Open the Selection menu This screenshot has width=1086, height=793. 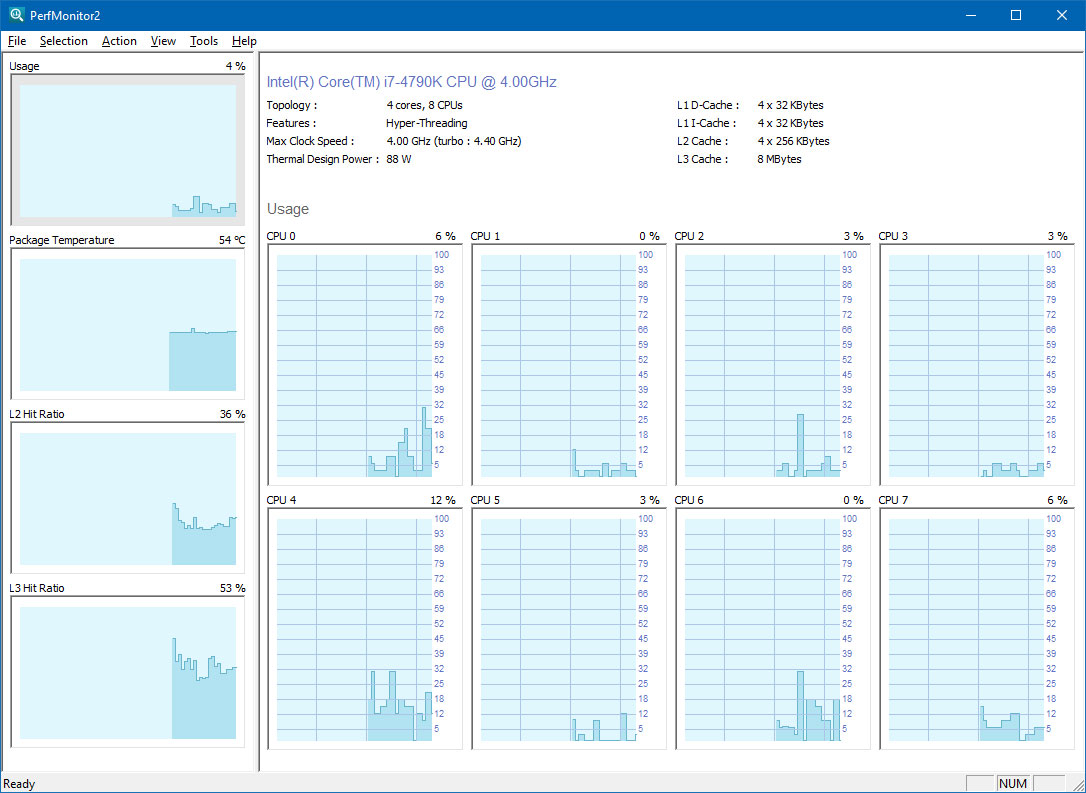click(x=64, y=41)
